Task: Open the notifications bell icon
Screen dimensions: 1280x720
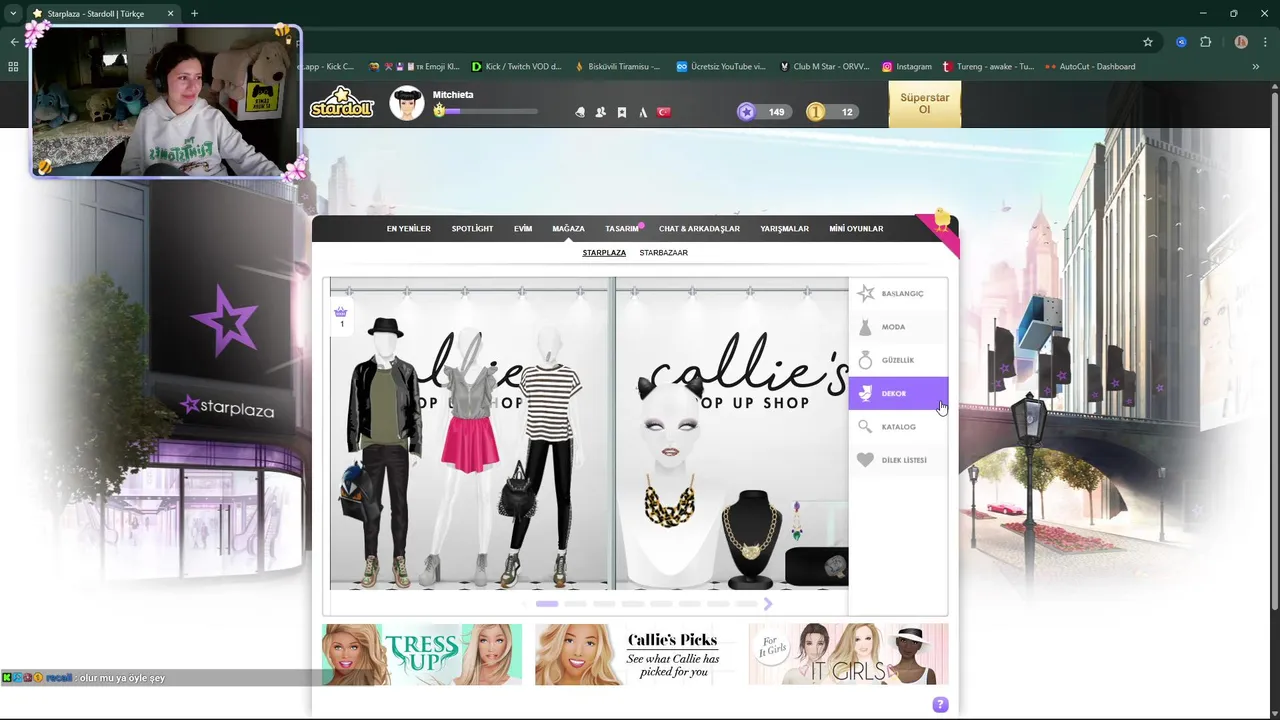Action: [580, 112]
